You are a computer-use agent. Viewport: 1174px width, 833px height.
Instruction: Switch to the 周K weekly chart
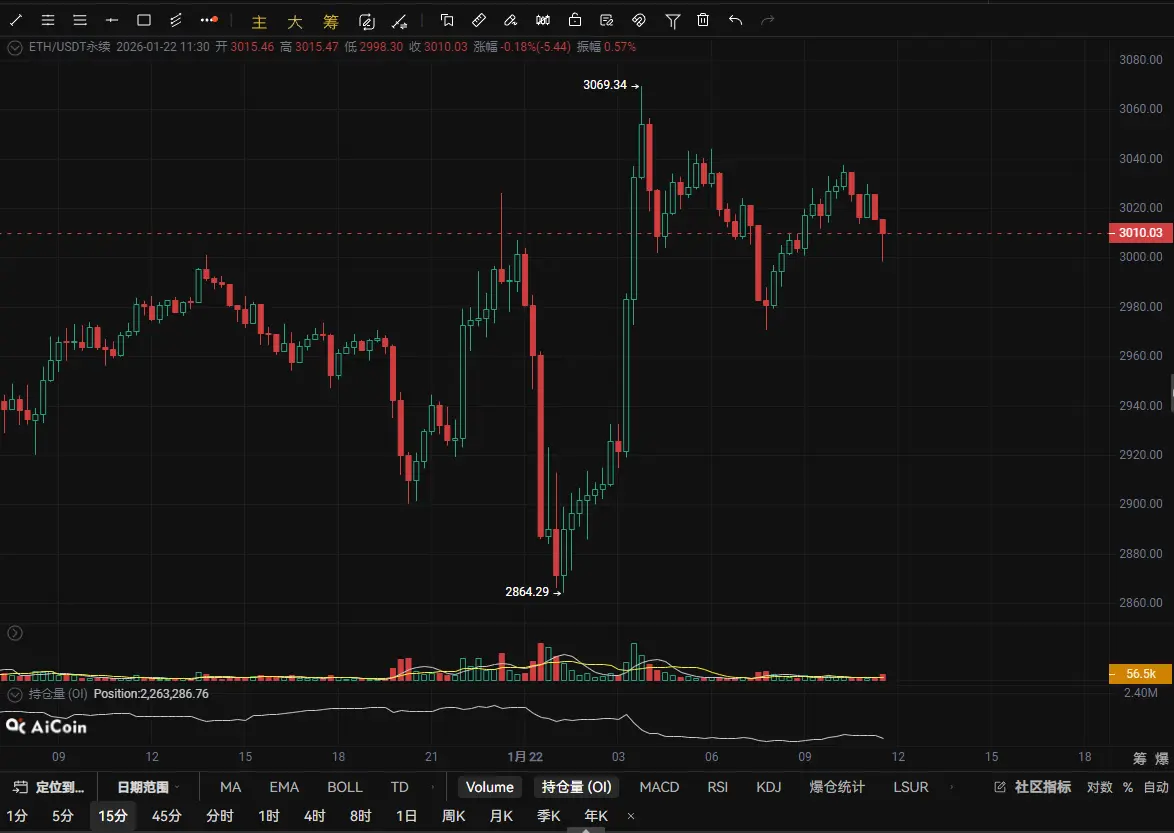[x=454, y=816]
